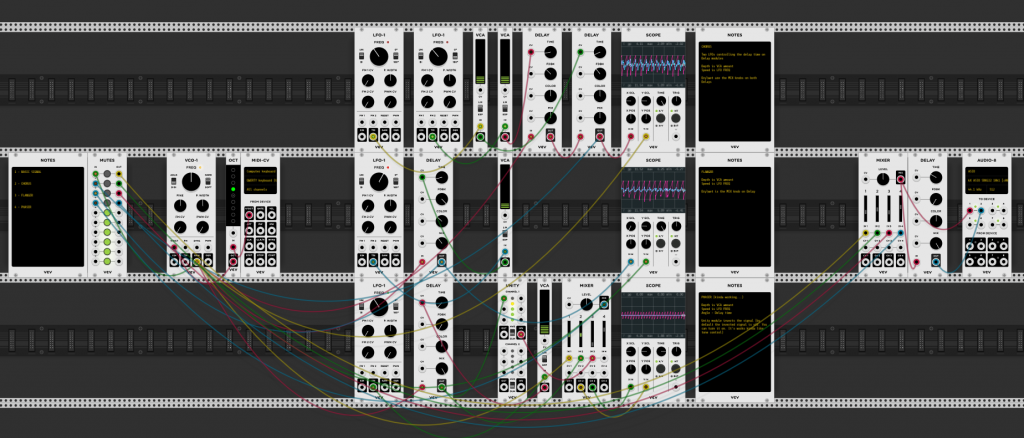The width and height of the screenshot is (1024, 438).
Task: Click the VCO-1 PWM input port
Action: (208, 247)
